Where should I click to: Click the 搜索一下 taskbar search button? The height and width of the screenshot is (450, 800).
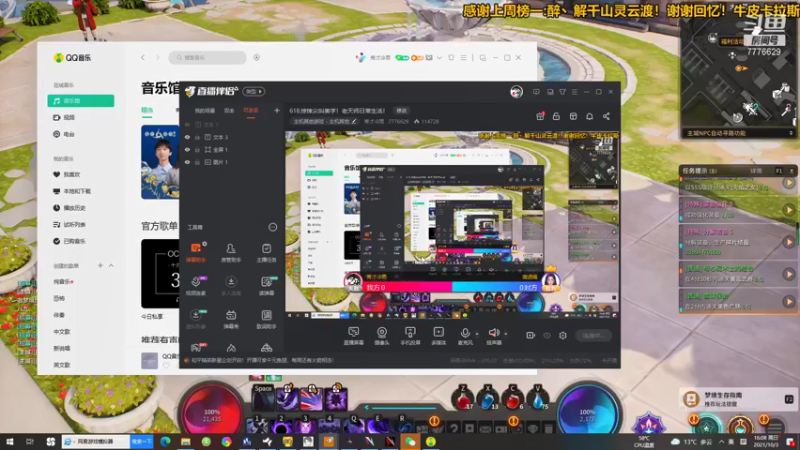coord(142,441)
